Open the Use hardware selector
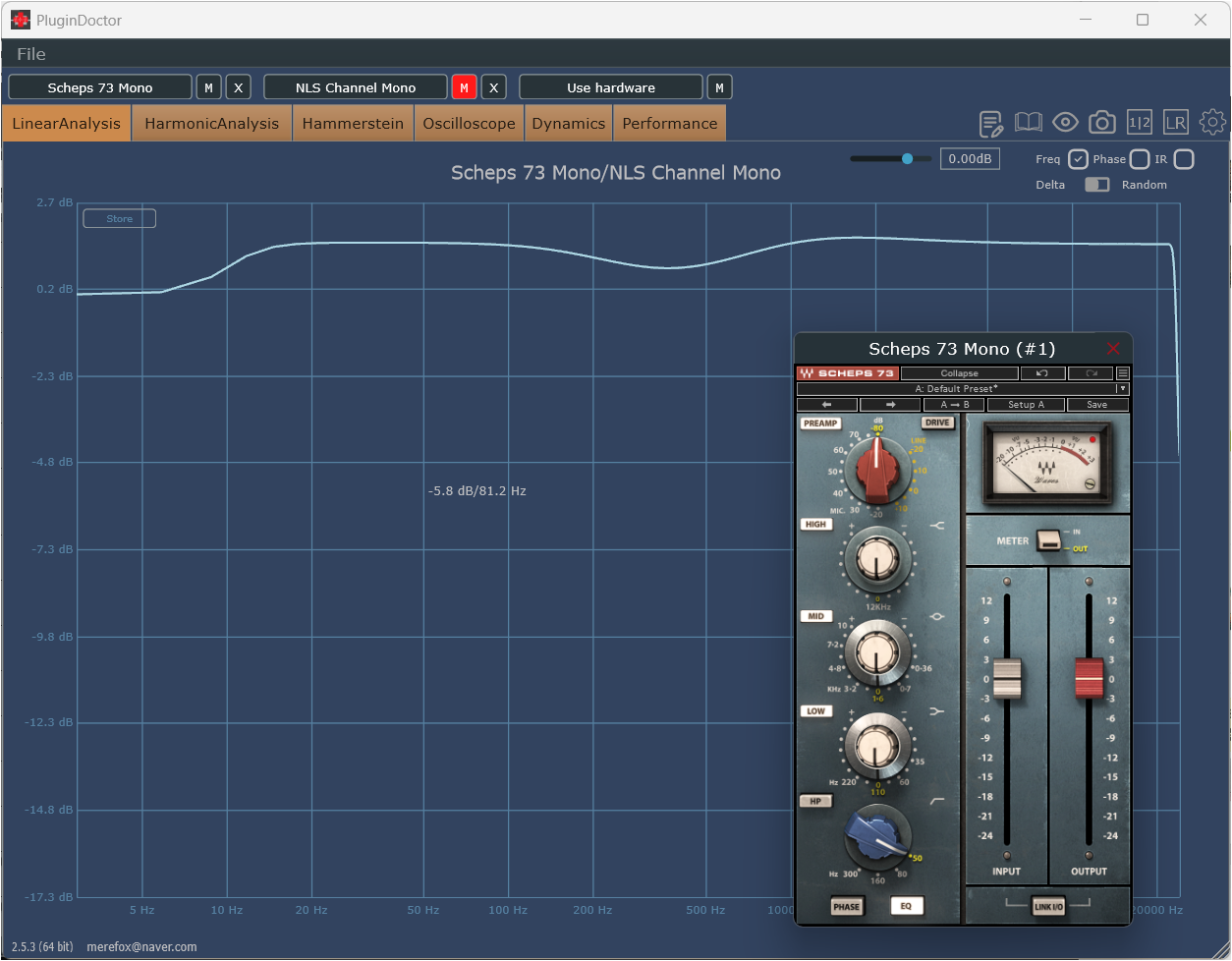The image size is (1232, 961). [x=610, y=87]
